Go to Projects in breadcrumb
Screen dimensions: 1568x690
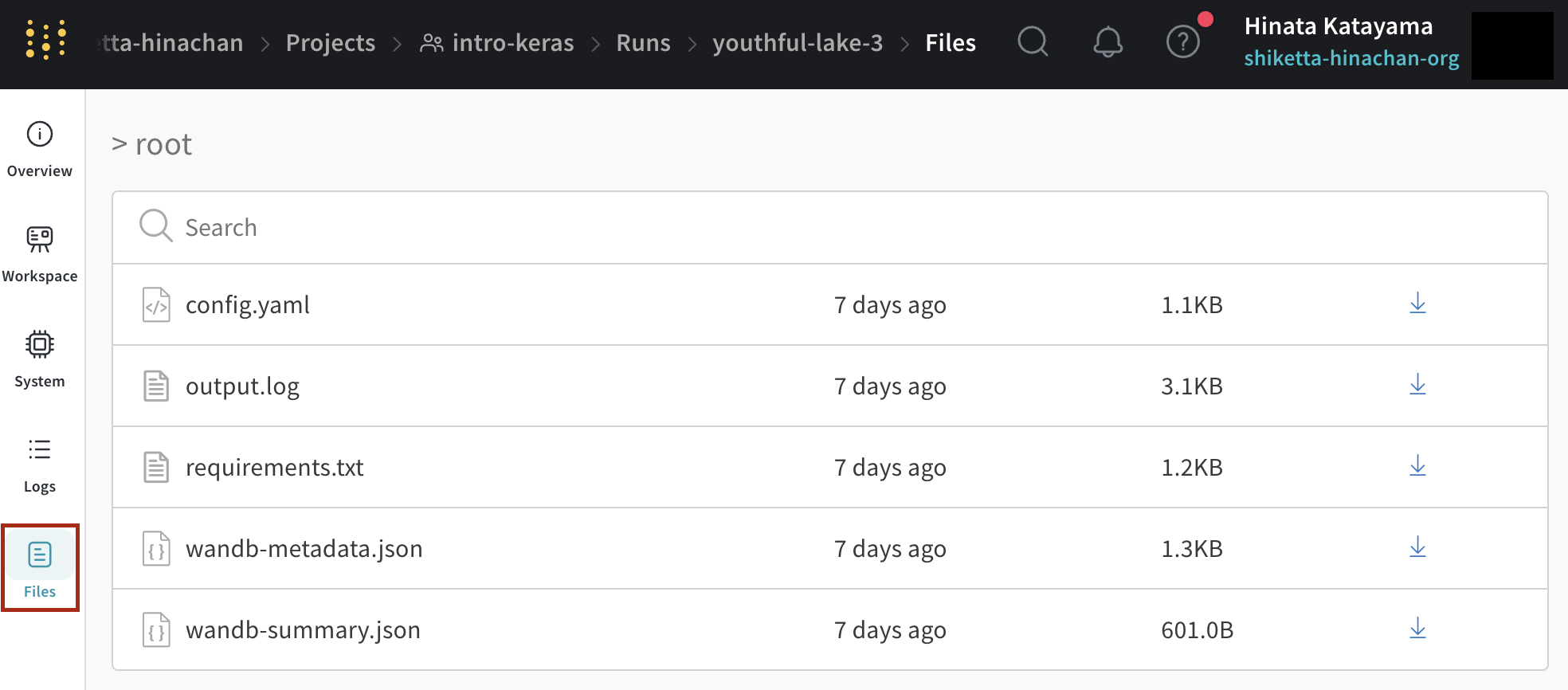[331, 43]
